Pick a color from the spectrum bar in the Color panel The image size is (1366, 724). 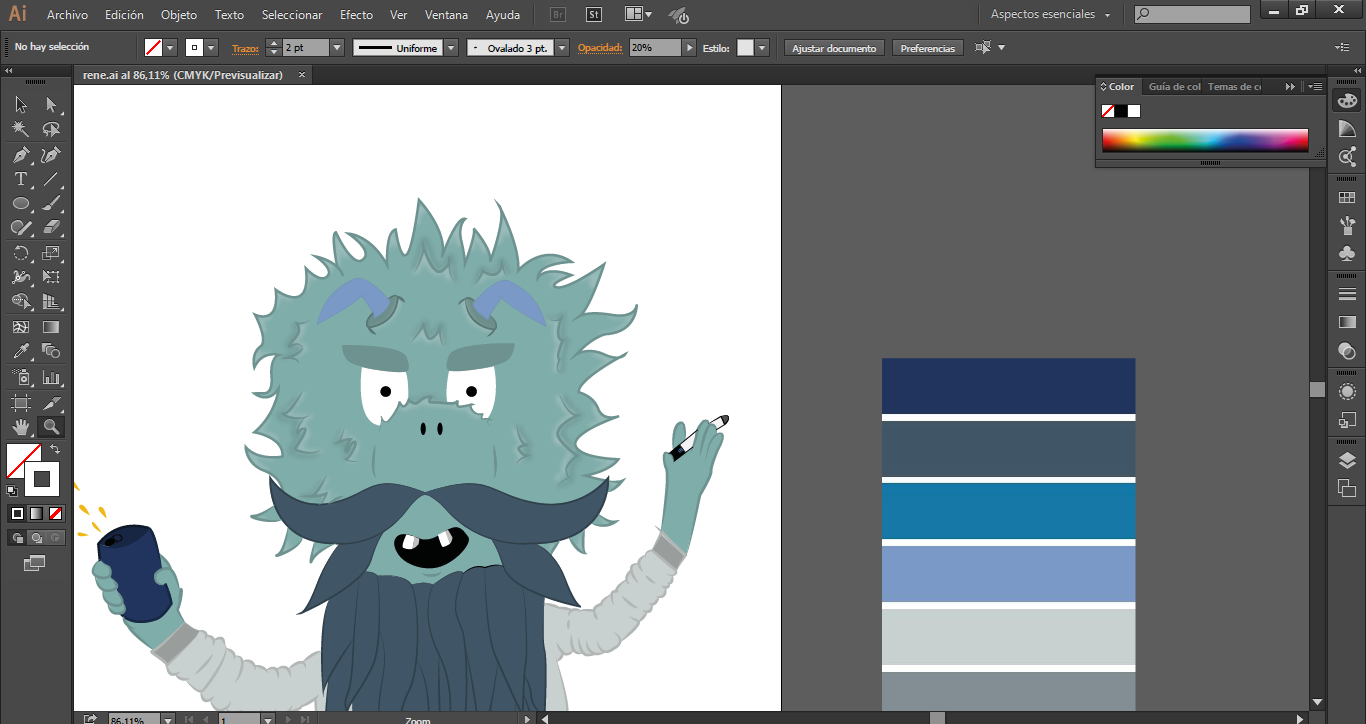click(1205, 140)
